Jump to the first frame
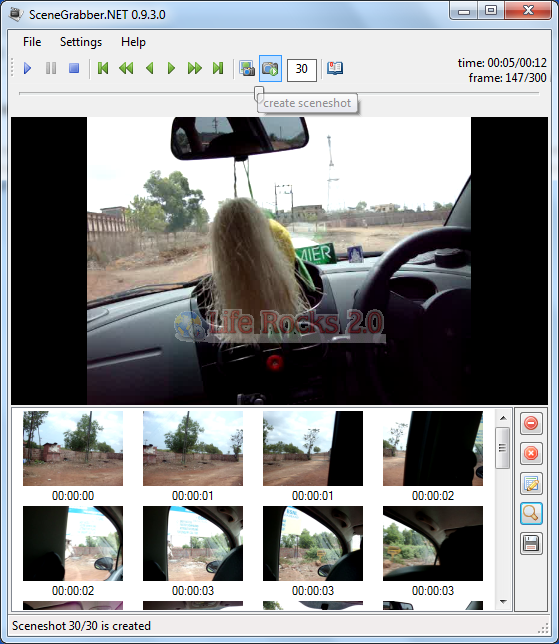 pyautogui.click(x=103, y=68)
